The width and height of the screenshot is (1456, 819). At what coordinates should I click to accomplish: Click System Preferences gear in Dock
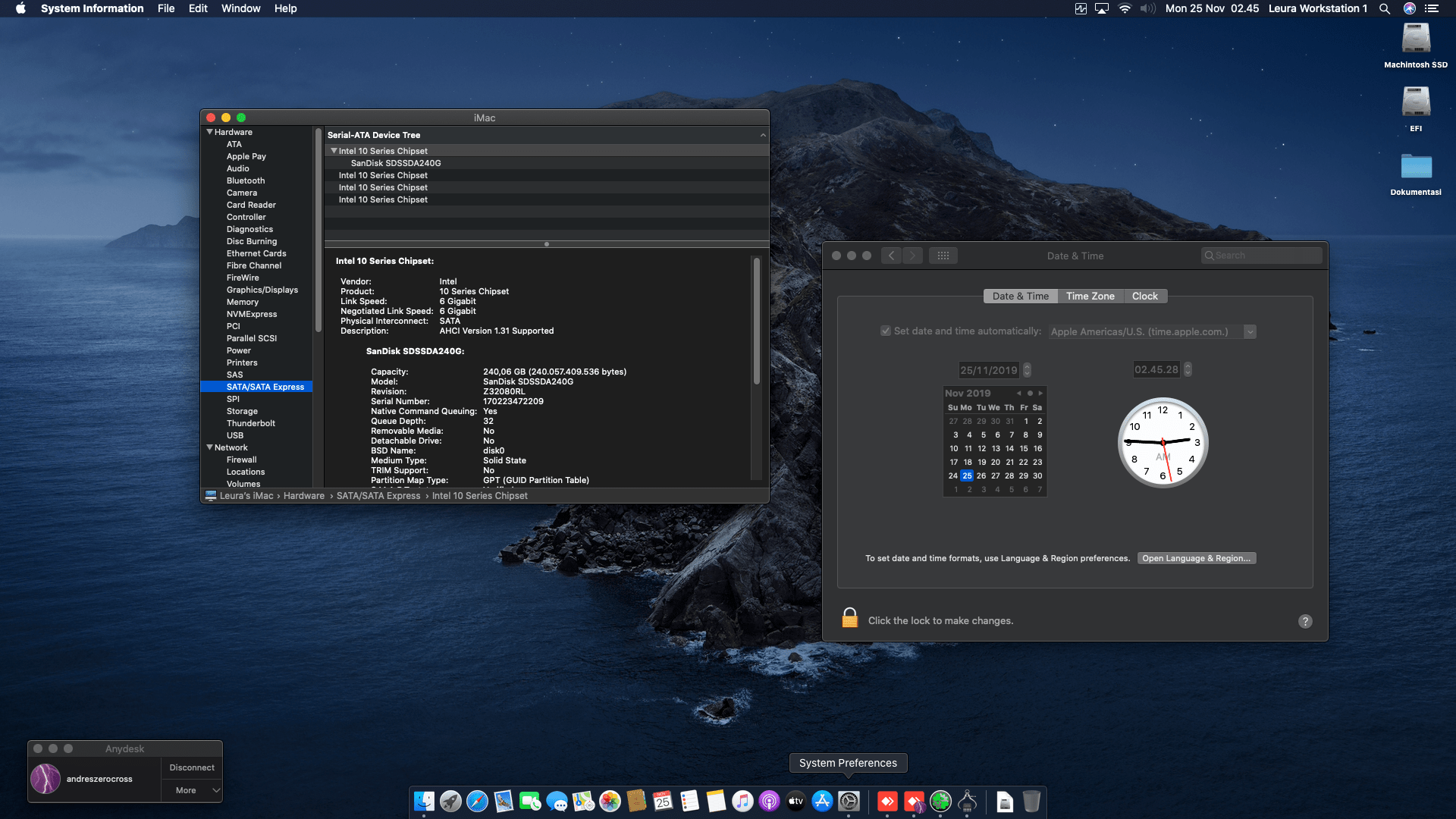tap(849, 801)
